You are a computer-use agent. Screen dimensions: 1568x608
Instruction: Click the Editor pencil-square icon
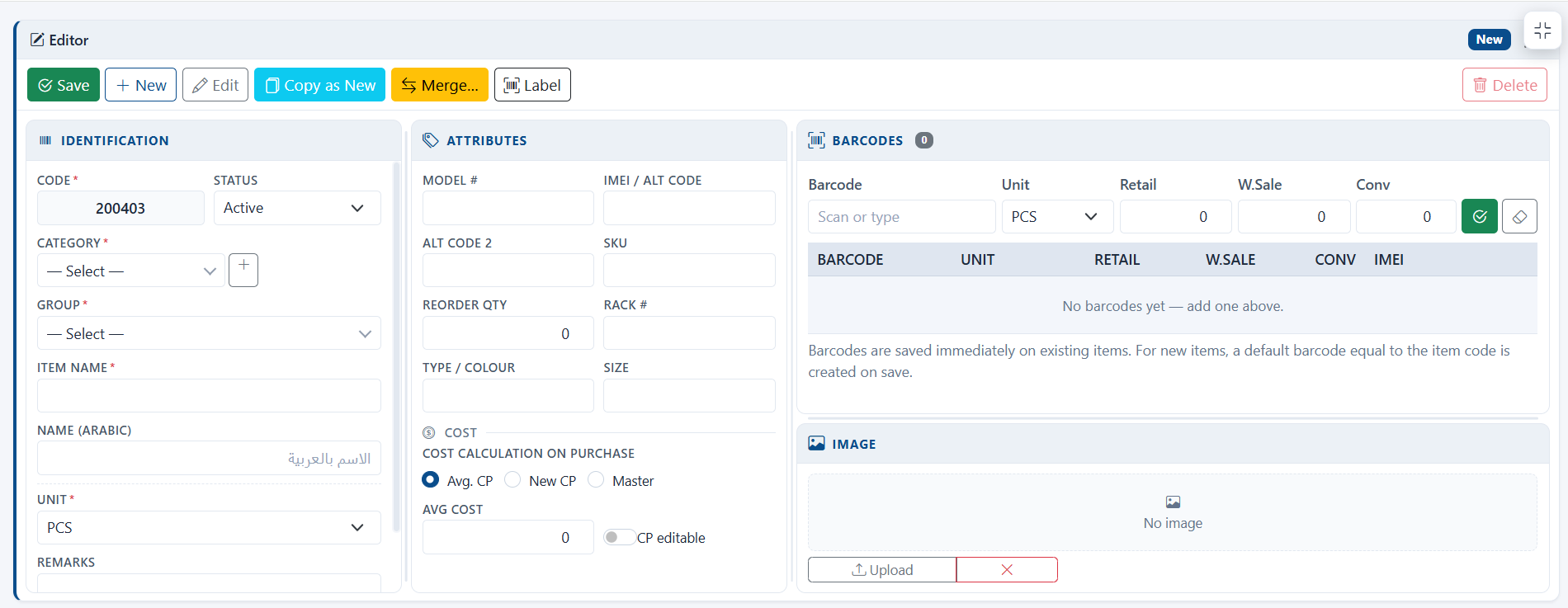pyautogui.click(x=37, y=40)
